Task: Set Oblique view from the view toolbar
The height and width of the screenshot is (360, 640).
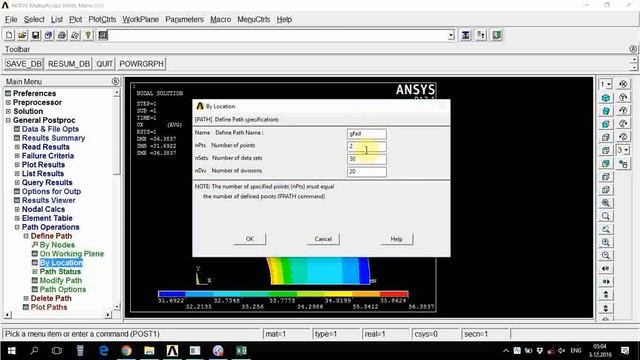Action: [606, 111]
